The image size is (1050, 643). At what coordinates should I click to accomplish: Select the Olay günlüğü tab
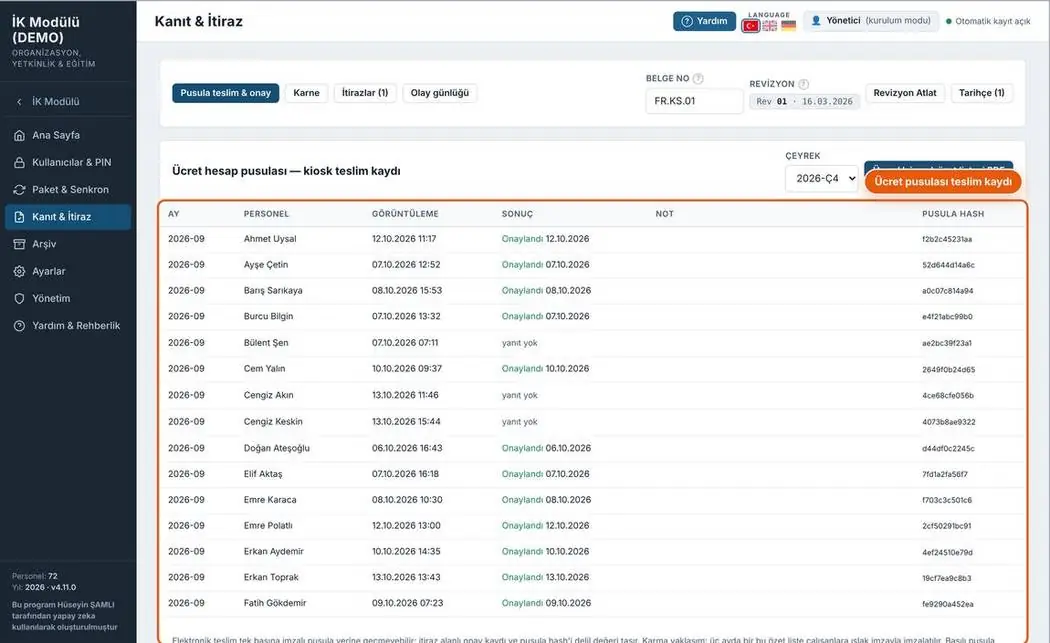439,93
